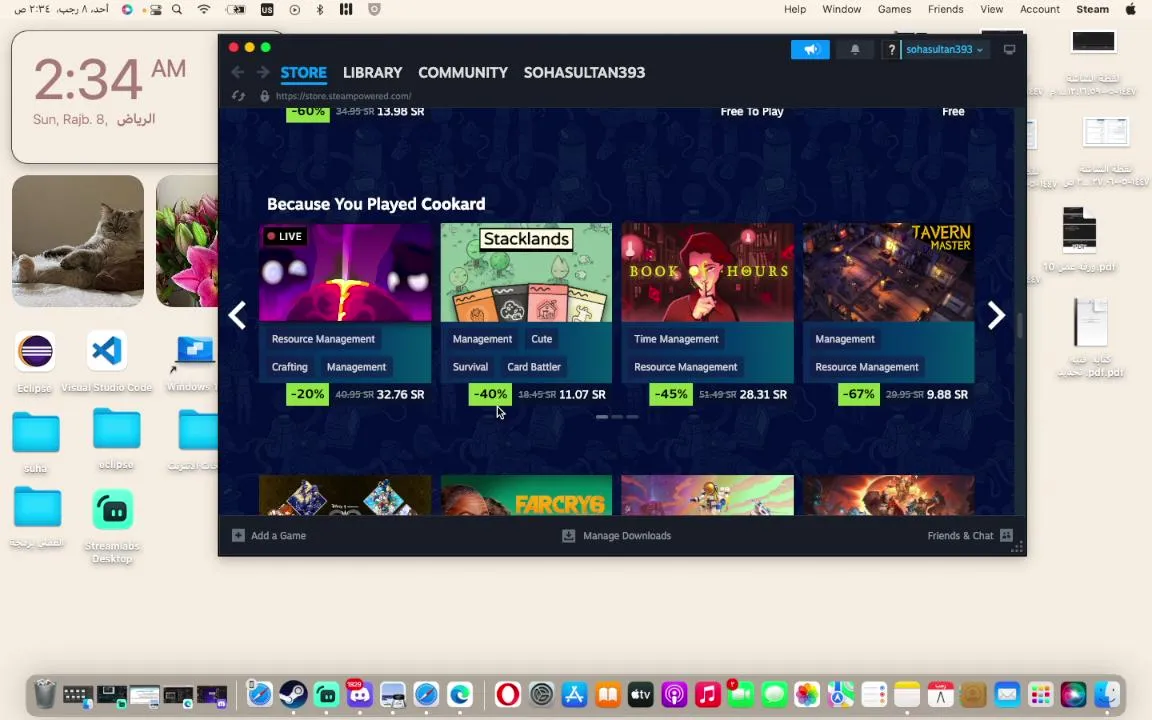
Task: Open the Stacklands game thumbnail
Action: coord(526,273)
